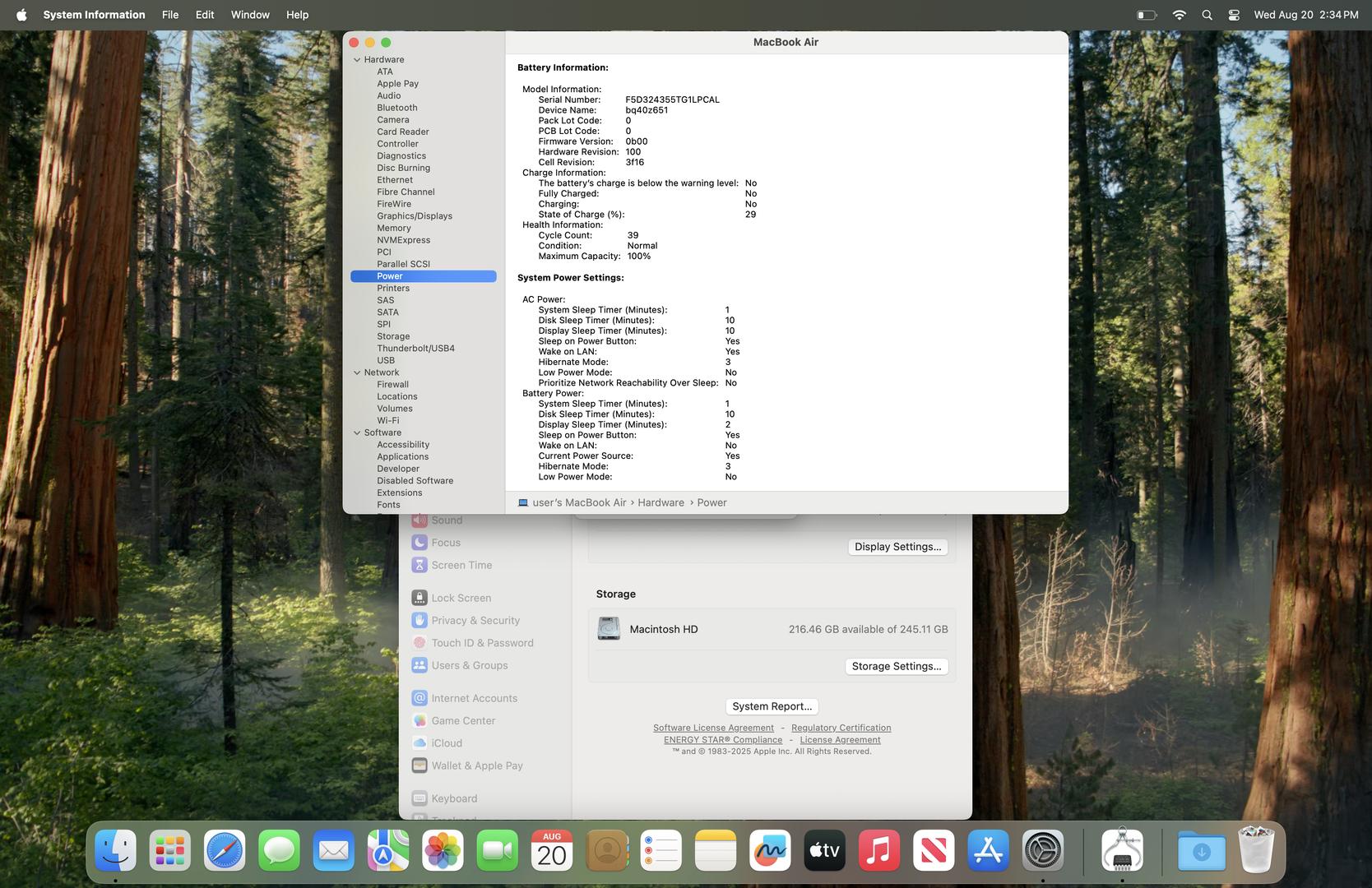1372x888 pixels.
Task: Select Wi-Fi under Network
Action: 388,421
